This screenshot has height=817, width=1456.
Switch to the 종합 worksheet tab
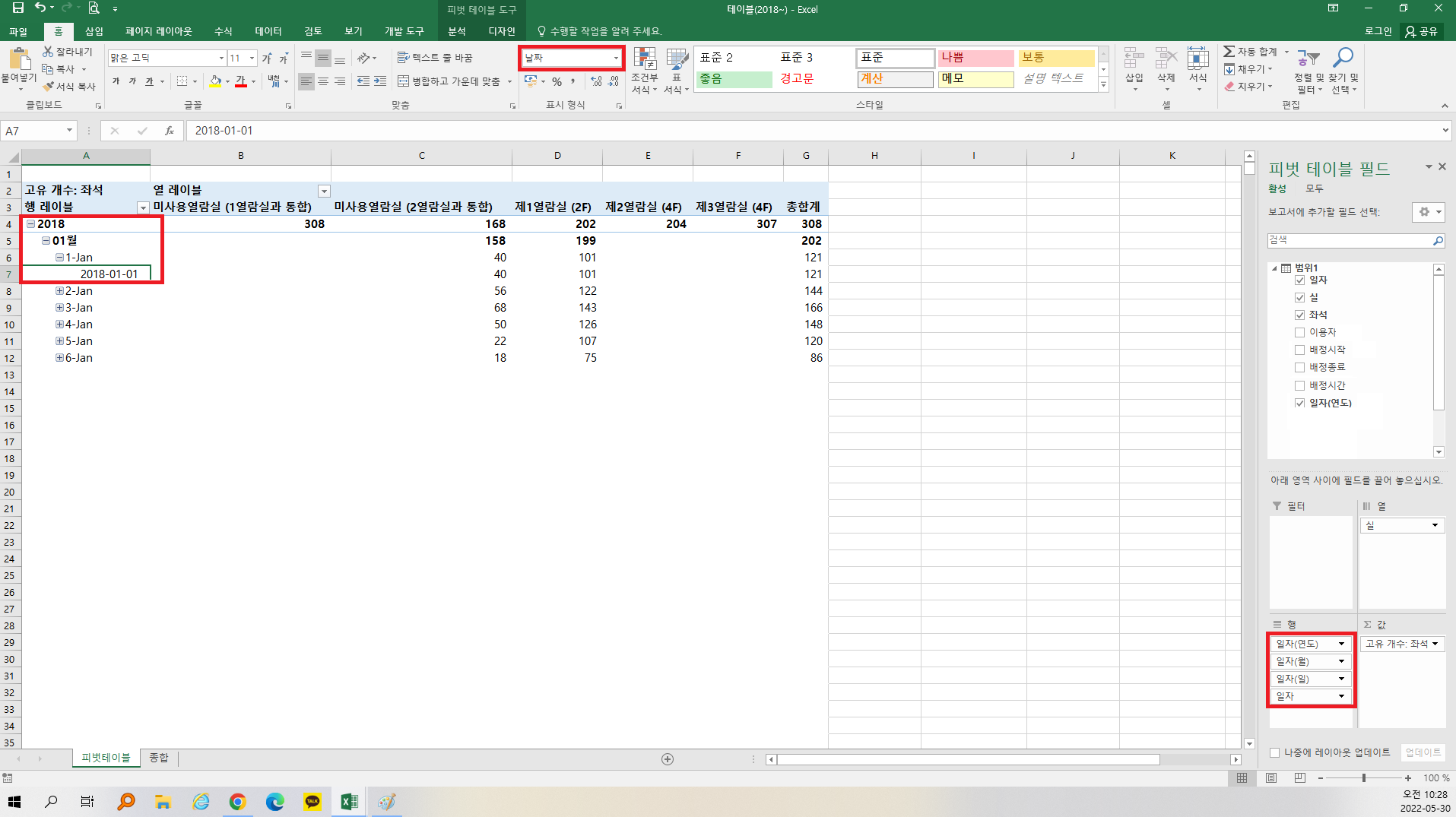pos(159,758)
